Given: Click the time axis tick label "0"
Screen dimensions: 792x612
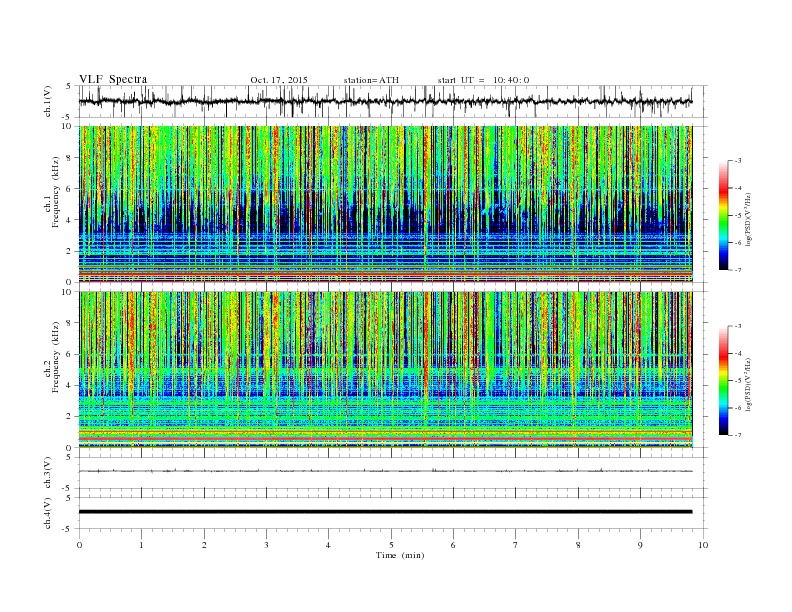Looking at the screenshot, I should click(79, 545).
